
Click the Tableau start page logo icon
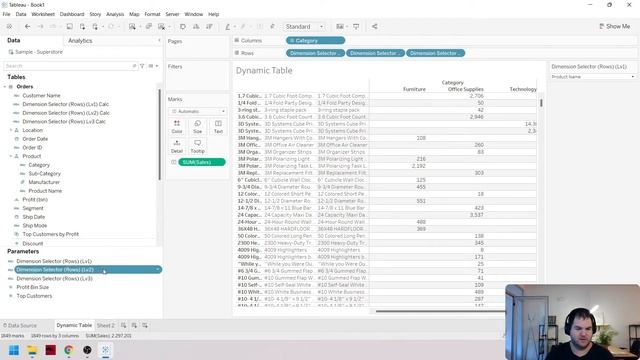[9, 27]
